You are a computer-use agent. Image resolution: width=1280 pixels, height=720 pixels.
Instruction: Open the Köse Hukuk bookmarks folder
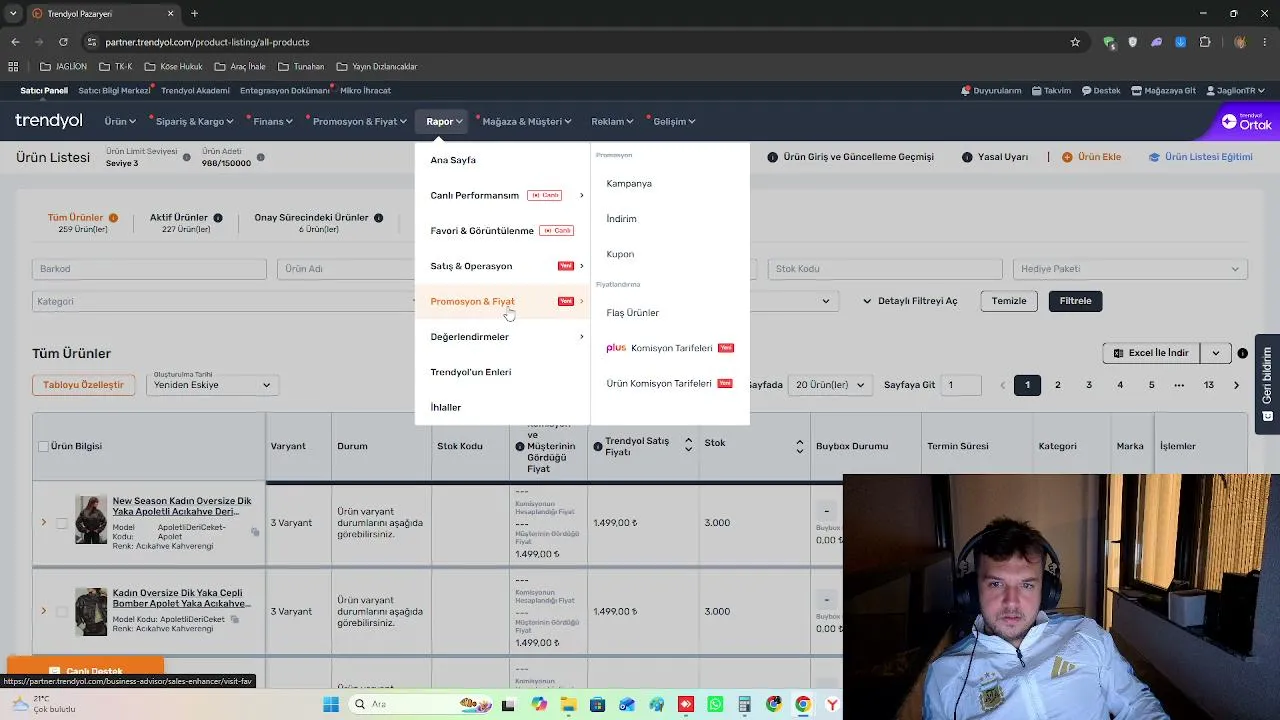(x=173, y=67)
